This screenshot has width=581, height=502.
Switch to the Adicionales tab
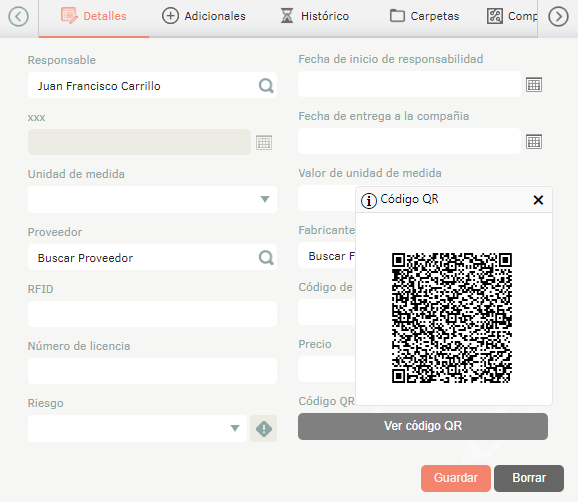(204, 16)
